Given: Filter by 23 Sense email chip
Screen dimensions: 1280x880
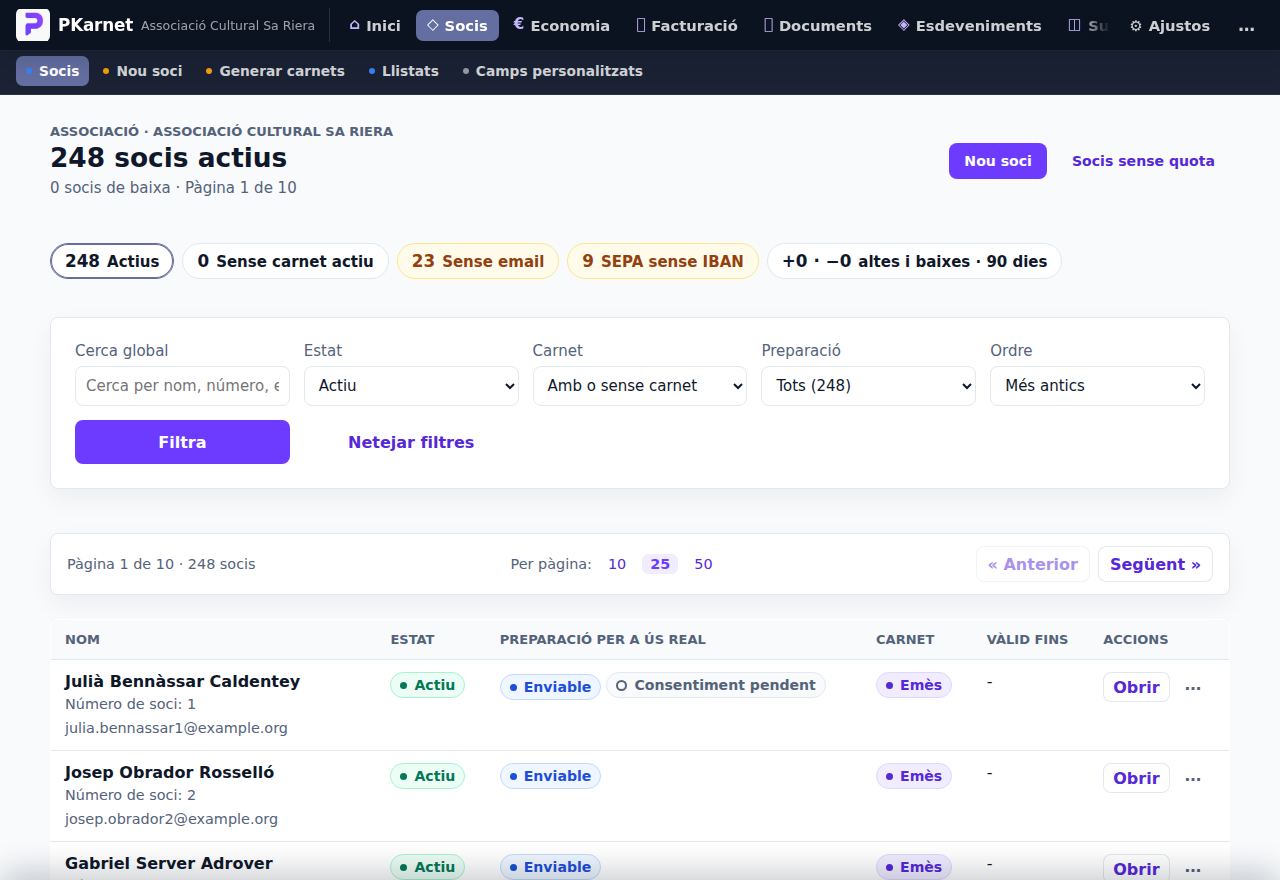Looking at the screenshot, I should [478, 261].
